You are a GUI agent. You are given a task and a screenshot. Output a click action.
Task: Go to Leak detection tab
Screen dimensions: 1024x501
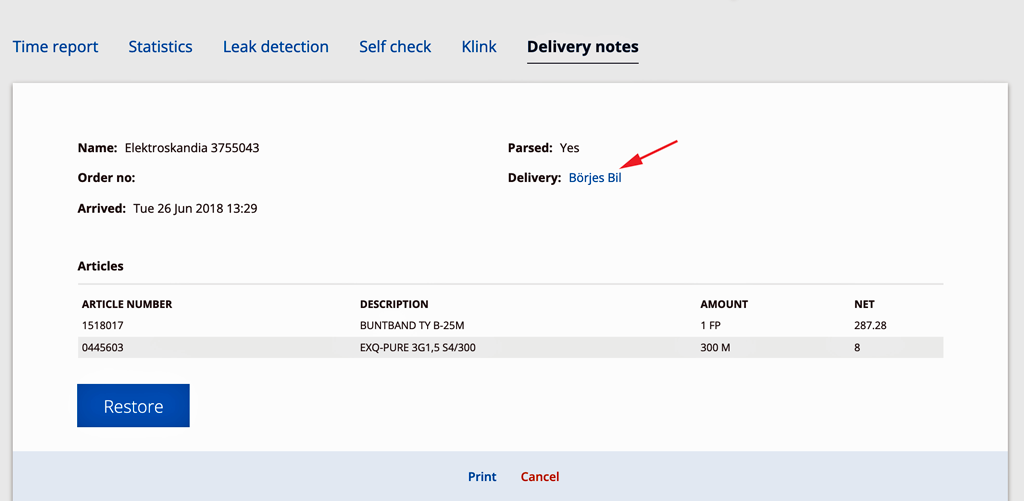pyautogui.click(x=276, y=47)
